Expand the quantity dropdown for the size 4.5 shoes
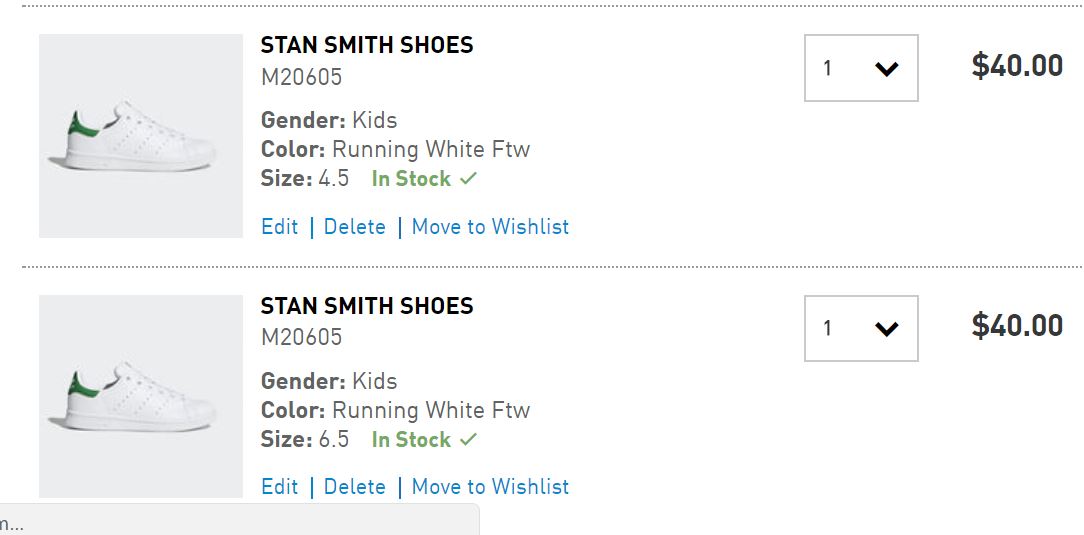1084x535 pixels. coord(861,68)
